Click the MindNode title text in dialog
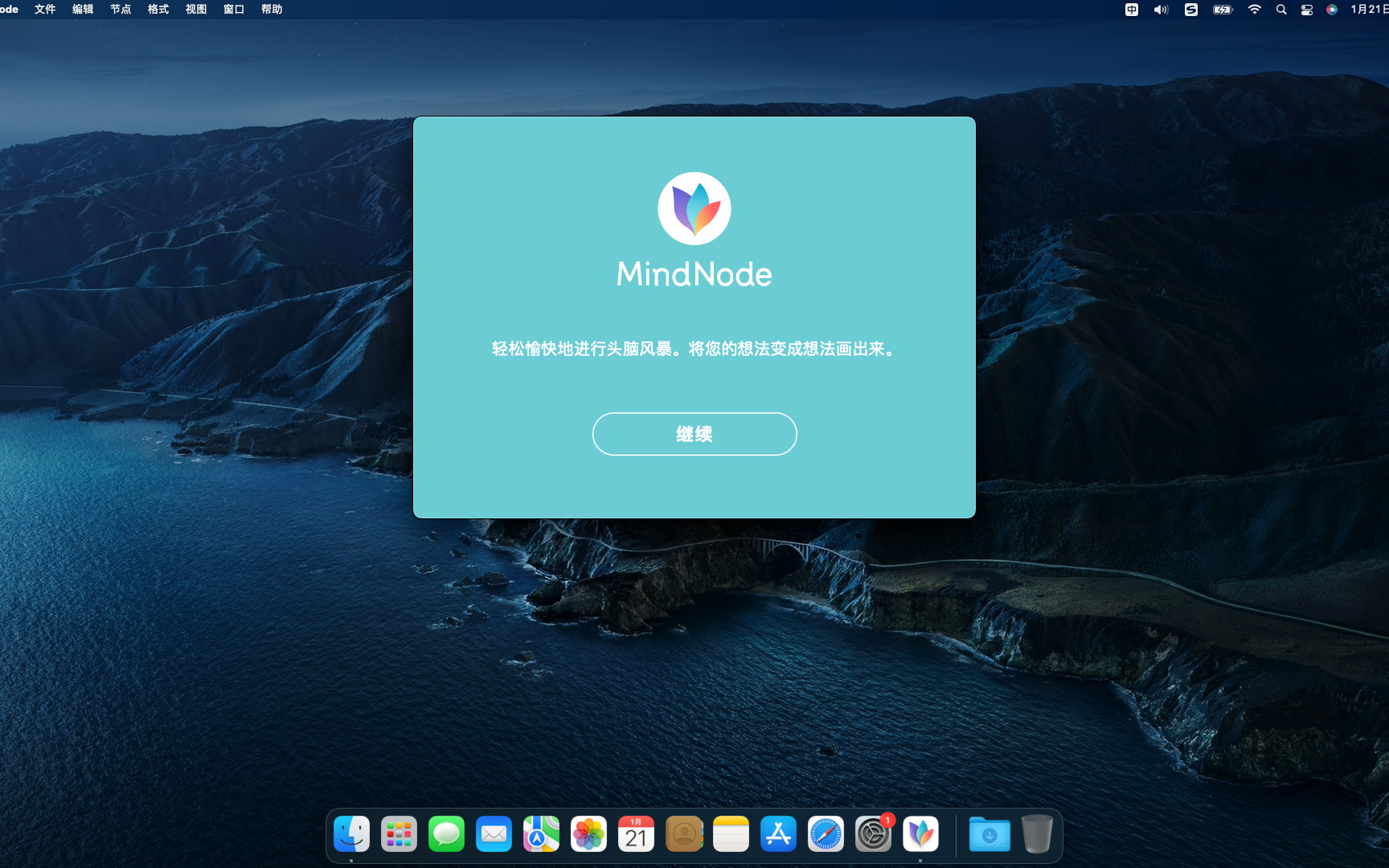The image size is (1389, 868). (694, 274)
